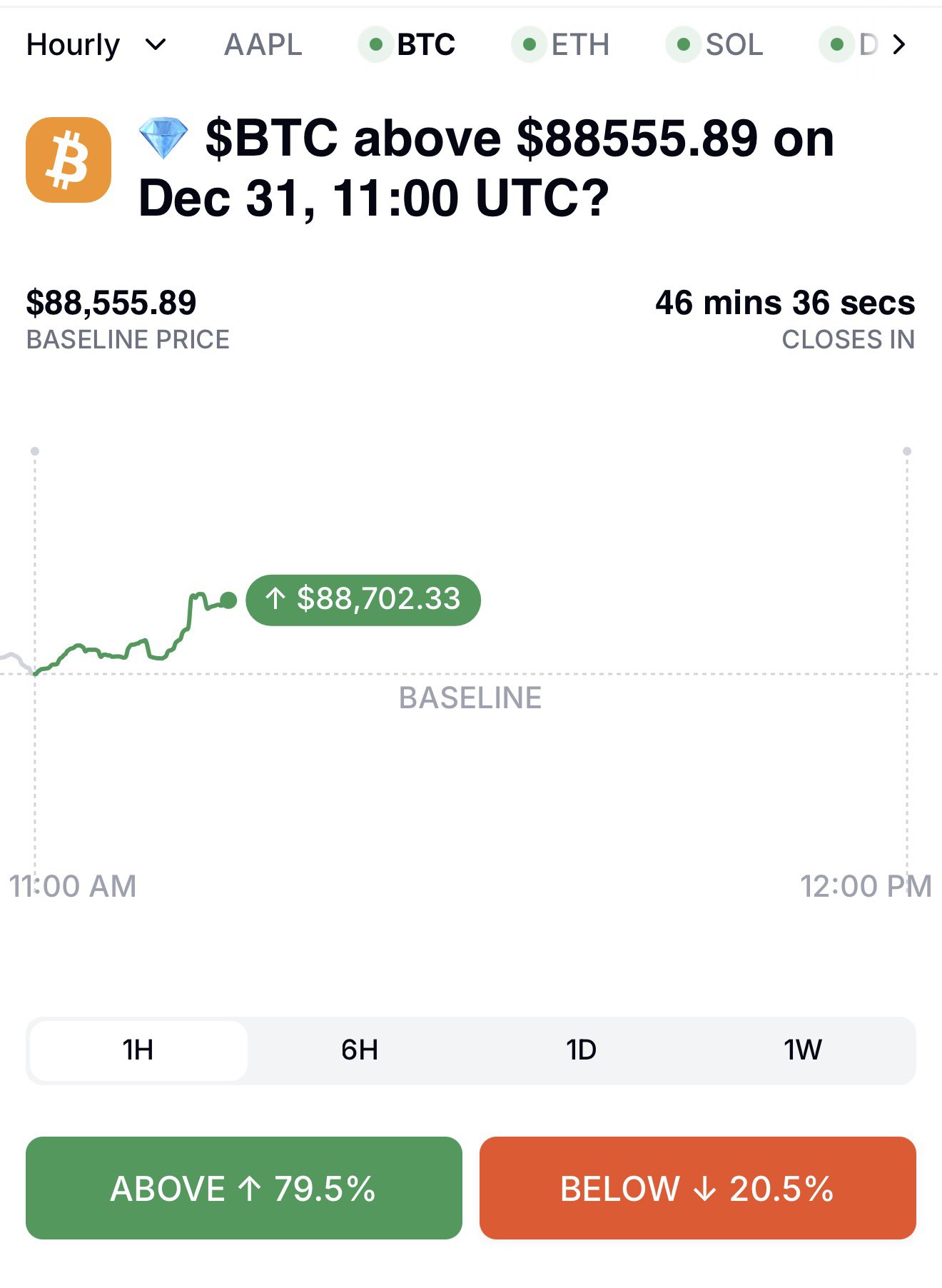
Task: Click the green status dot beside BTC
Action: [x=375, y=45]
